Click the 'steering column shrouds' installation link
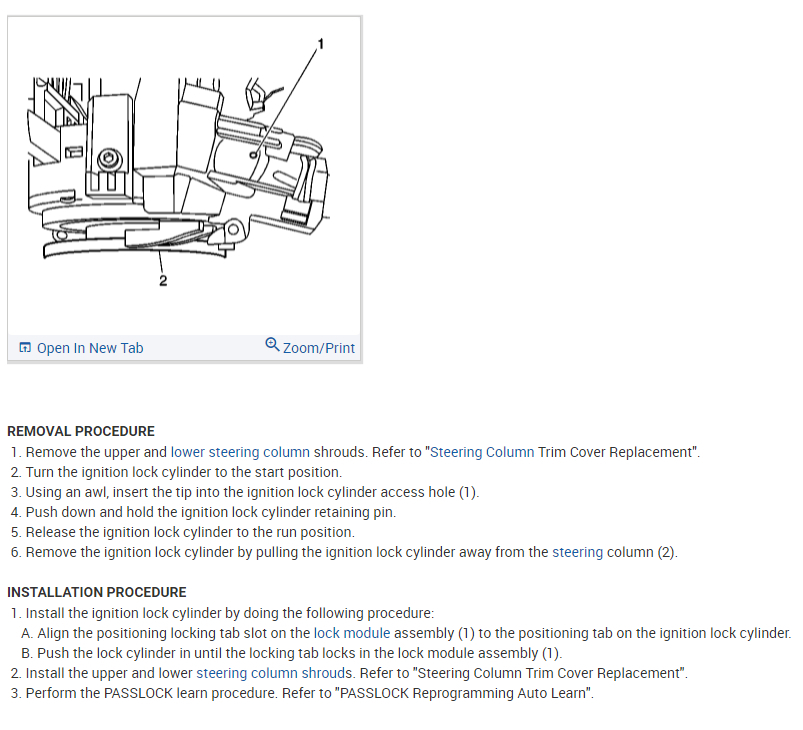803x730 pixels. point(274,673)
